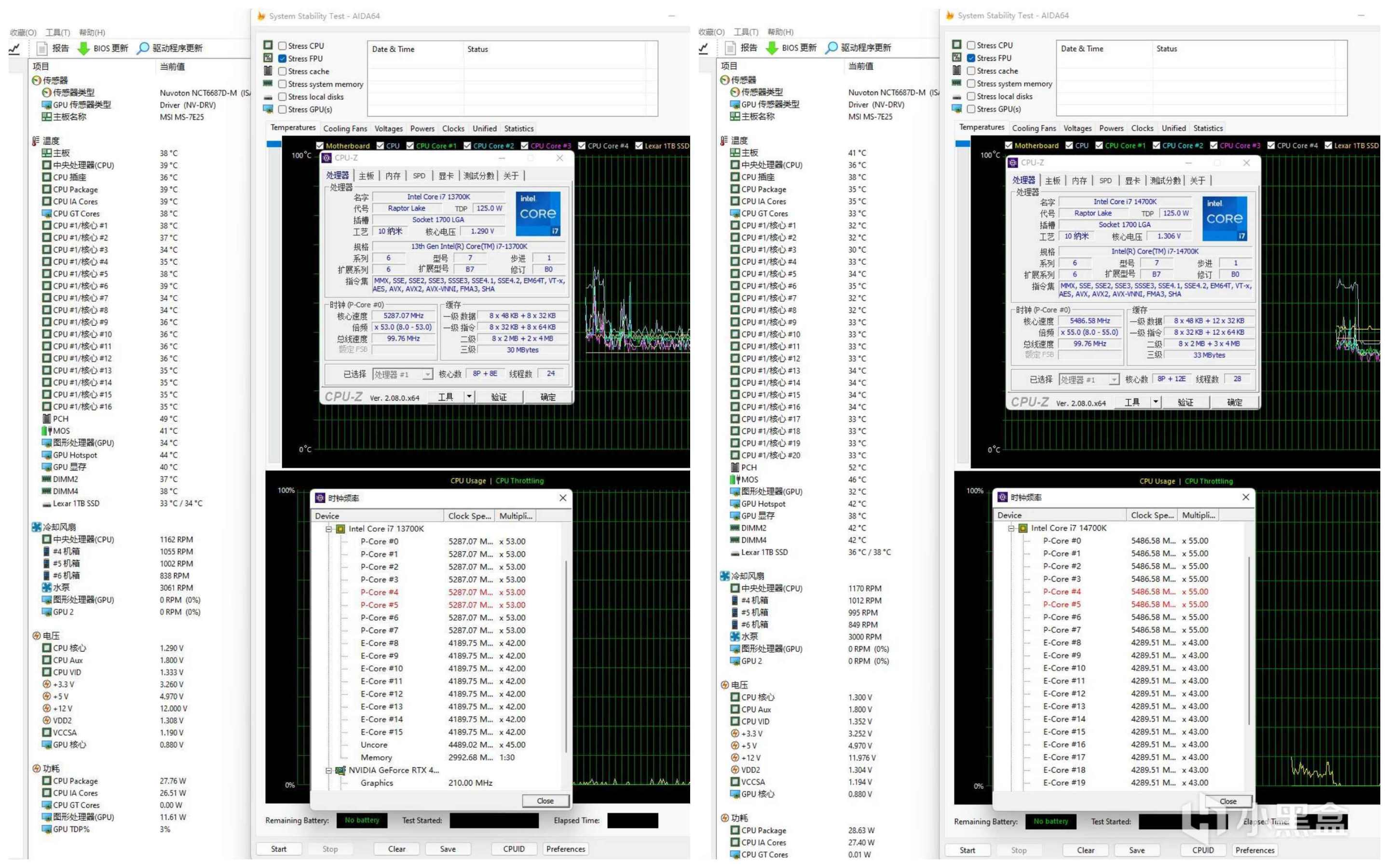The image size is (1389, 868).
Task: Enable the Stress CPU checkbox
Action: point(283,46)
